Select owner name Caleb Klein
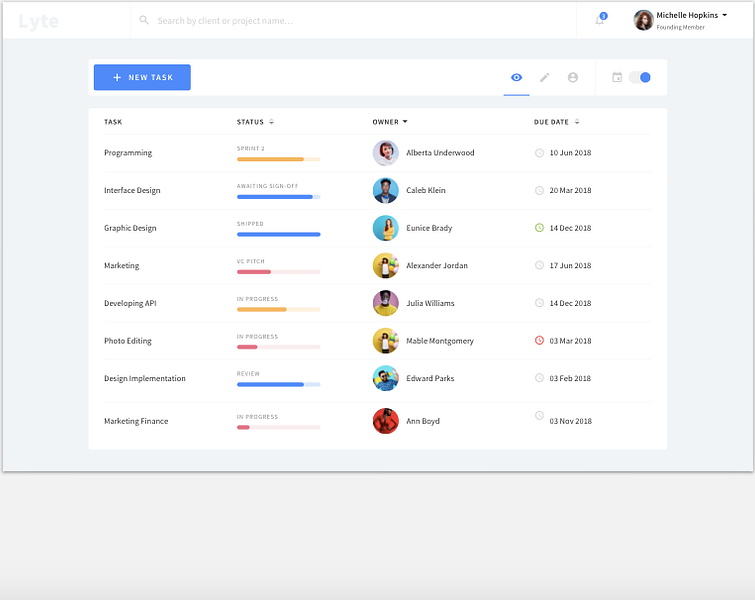This screenshot has width=755, height=600. pyautogui.click(x=426, y=190)
